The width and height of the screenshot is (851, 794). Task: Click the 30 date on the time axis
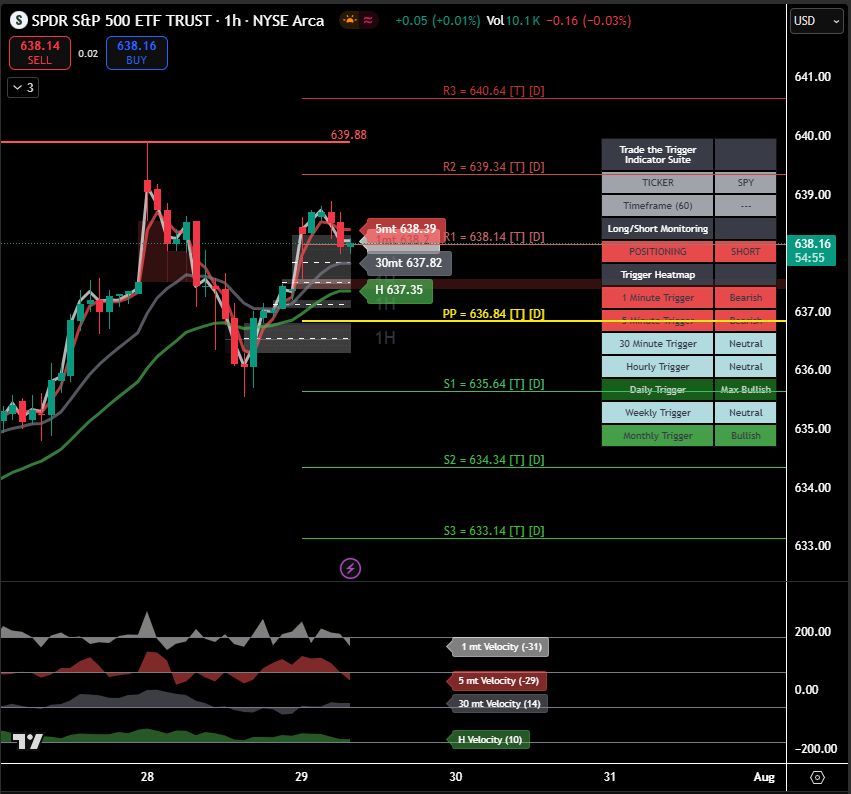pos(455,777)
